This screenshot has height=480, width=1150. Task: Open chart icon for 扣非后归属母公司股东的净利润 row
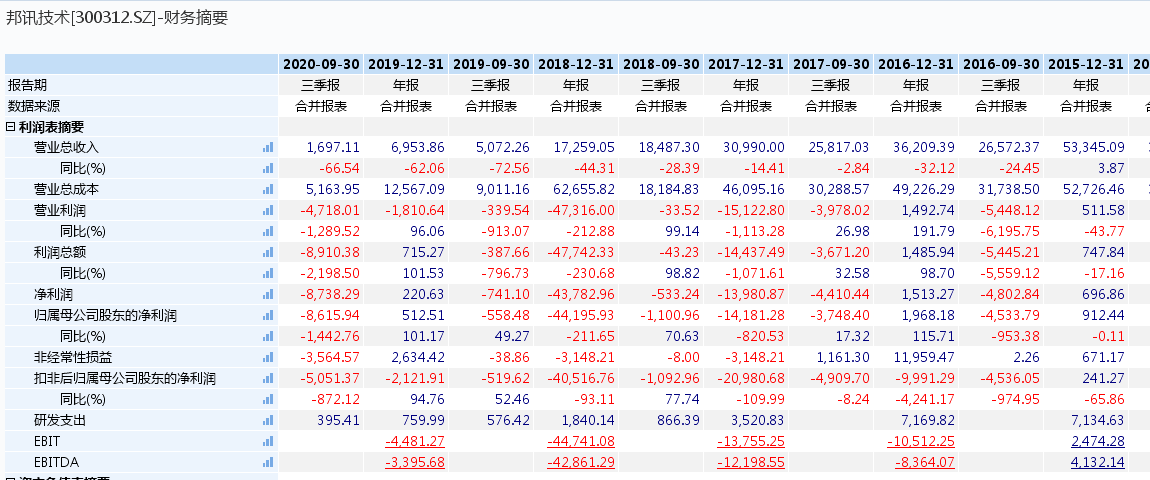point(268,379)
